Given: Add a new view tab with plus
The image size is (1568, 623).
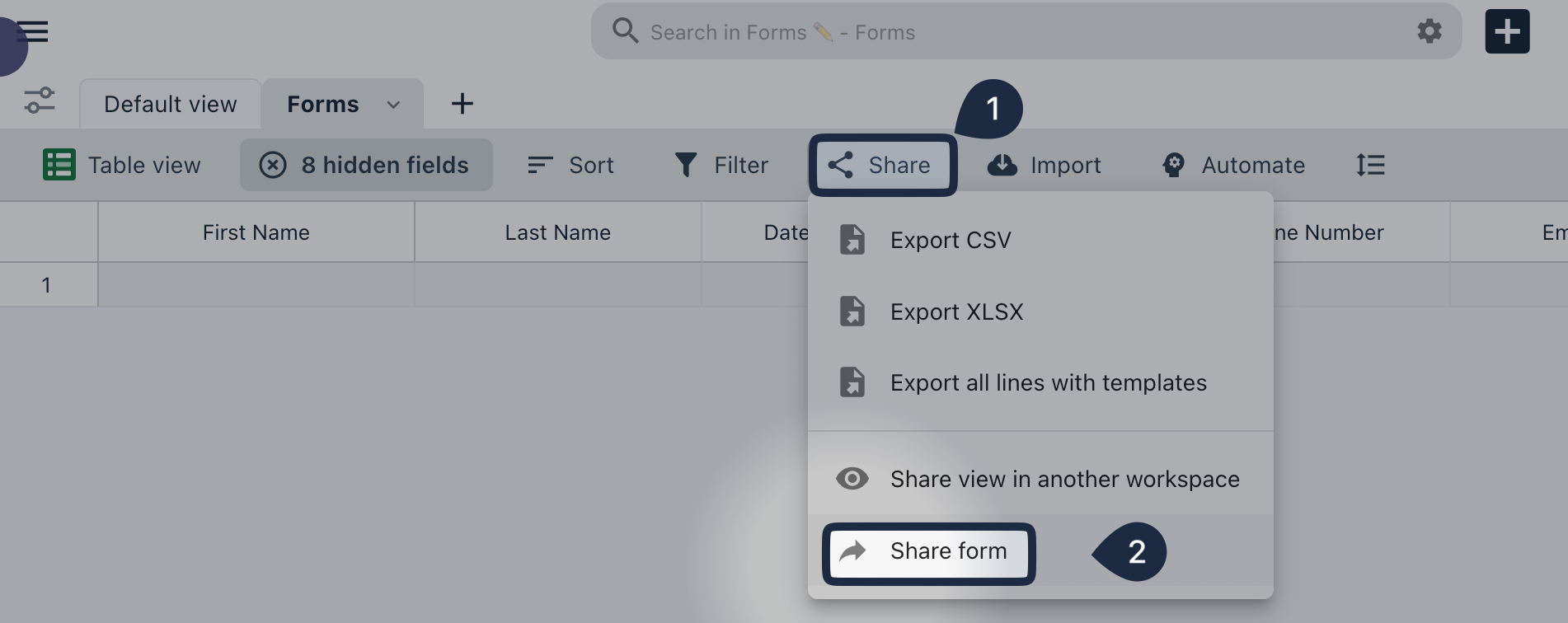Looking at the screenshot, I should click(x=462, y=103).
